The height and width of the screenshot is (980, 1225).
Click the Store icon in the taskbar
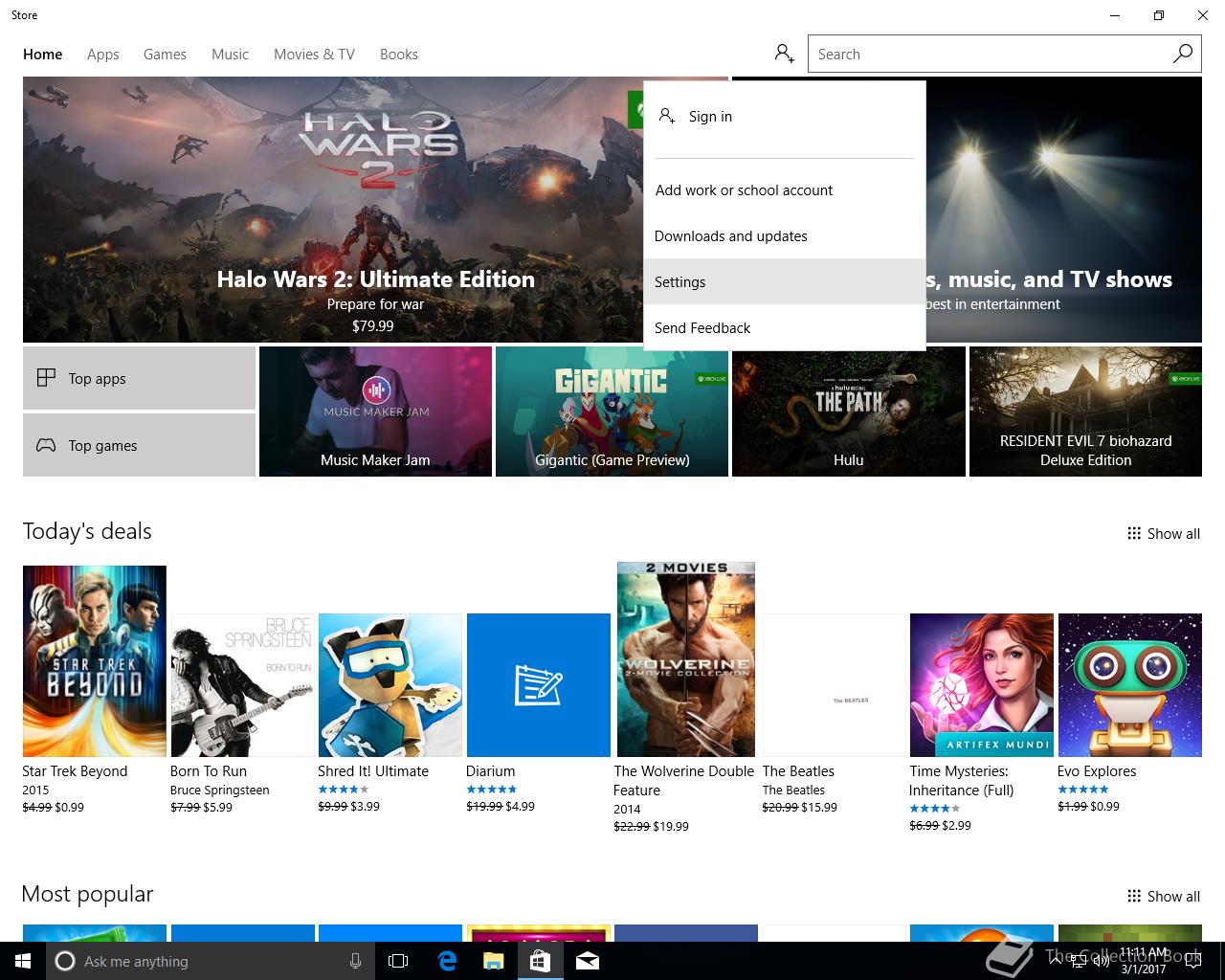(540, 961)
